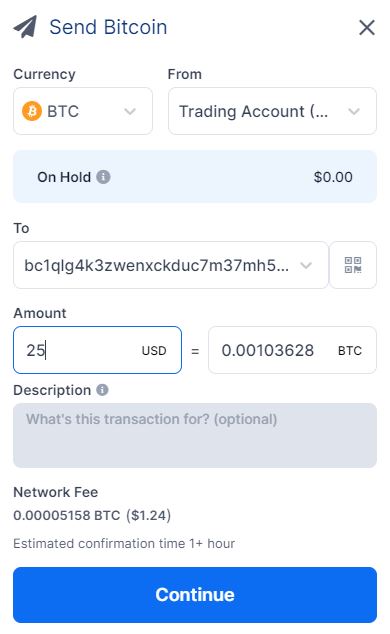Click the Description info icon
This screenshot has width=390, height=634.
click(x=102, y=390)
